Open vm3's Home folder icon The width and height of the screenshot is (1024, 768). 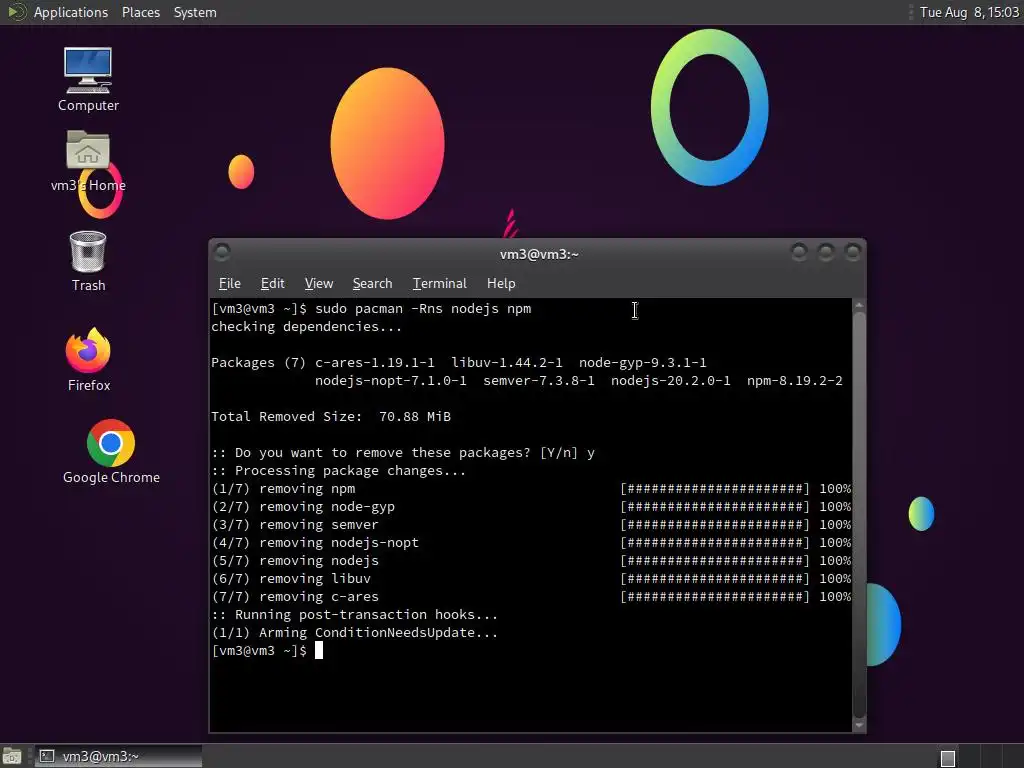pyautogui.click(x=88, y=161)
